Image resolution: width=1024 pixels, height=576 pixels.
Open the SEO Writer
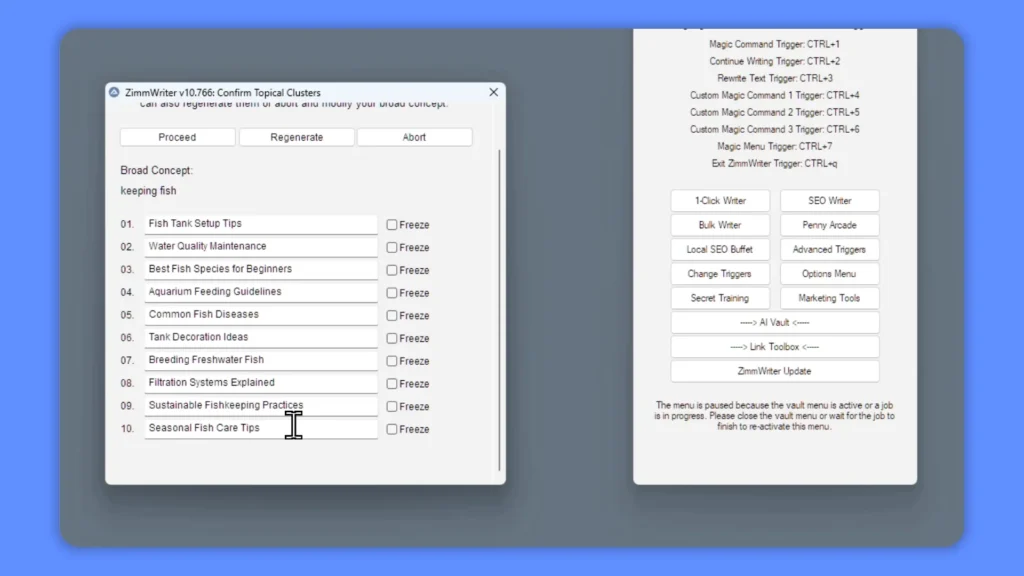click(829, 200)
